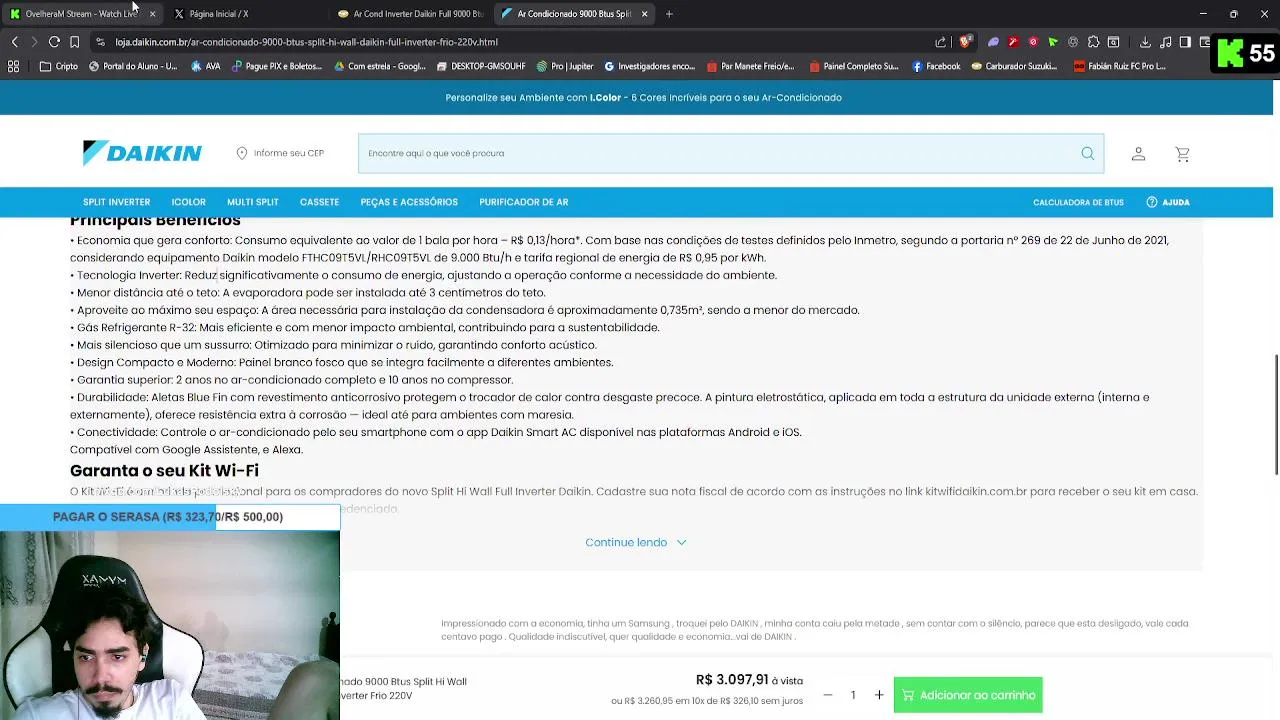
Task: Open the site information icon beside the URL
Action: [100, 42]
